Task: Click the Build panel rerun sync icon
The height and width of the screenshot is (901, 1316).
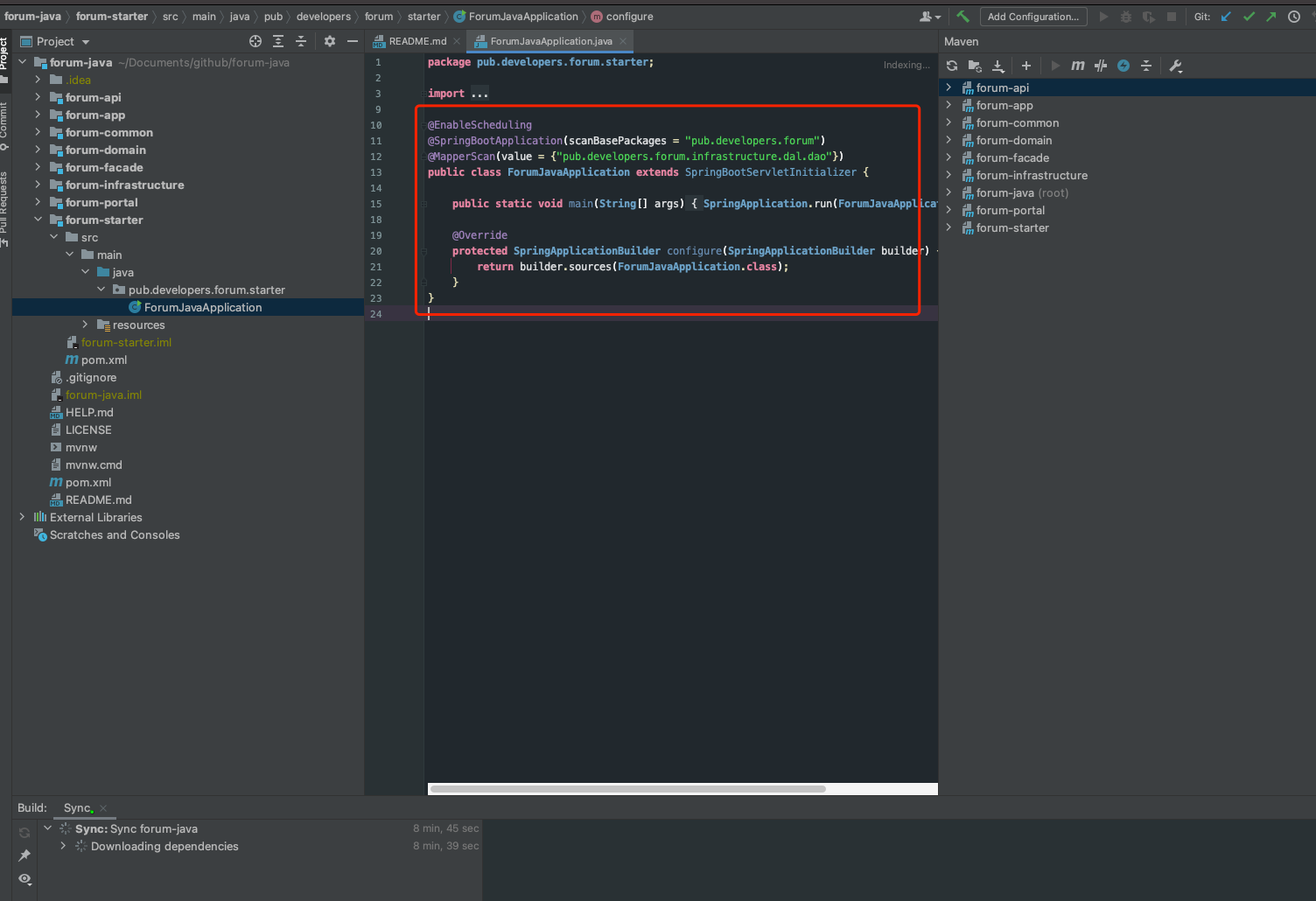Action: pos(24,833)
